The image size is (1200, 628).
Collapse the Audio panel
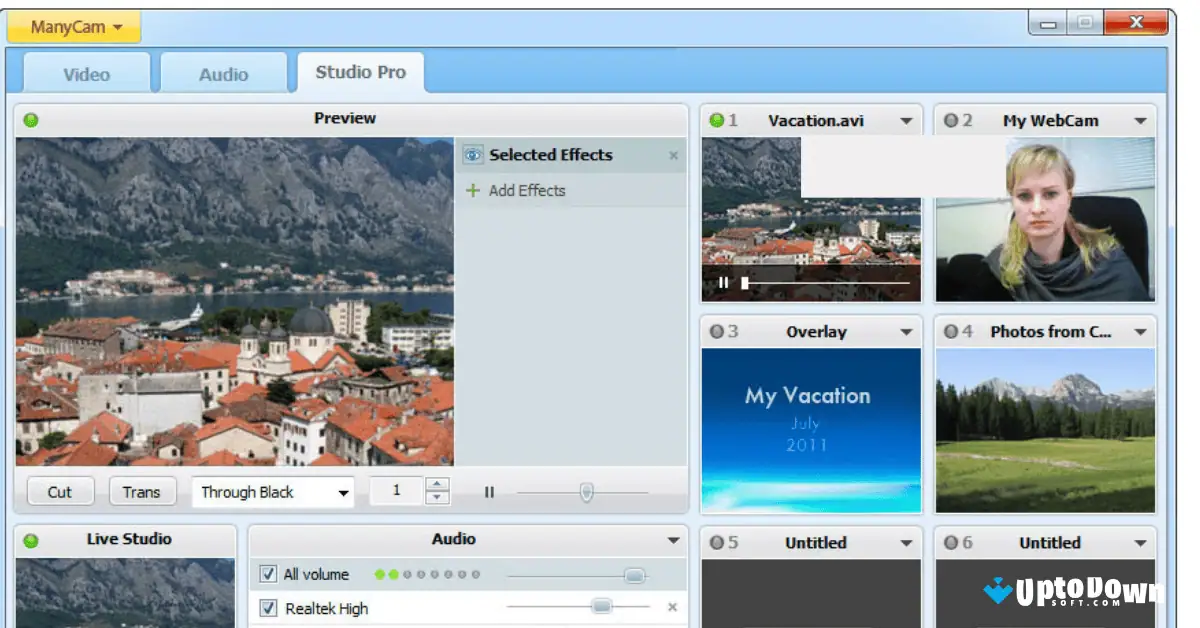pos(674,538)
